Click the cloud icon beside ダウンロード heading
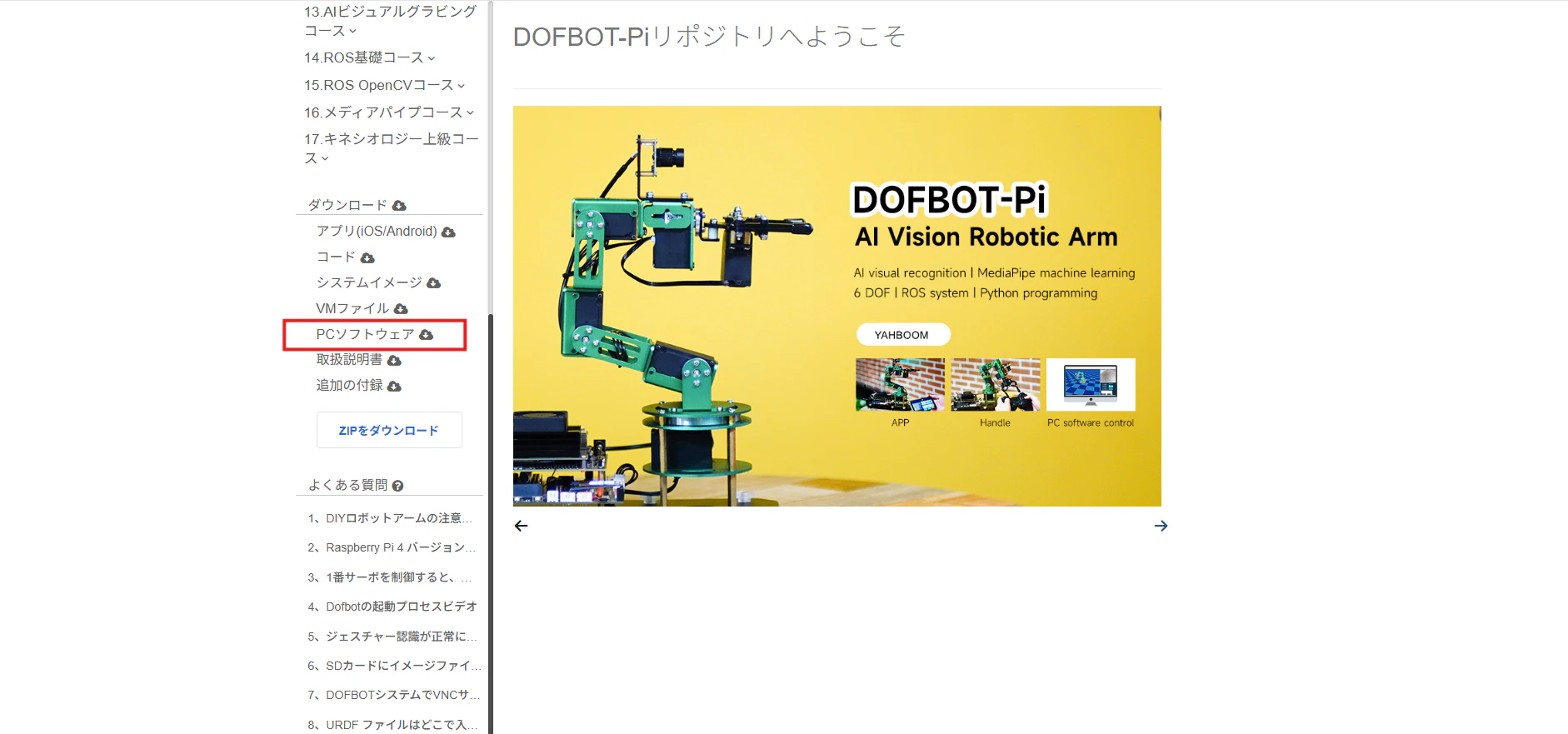Screen dimensions: 1568x734 tap(399, 206)
